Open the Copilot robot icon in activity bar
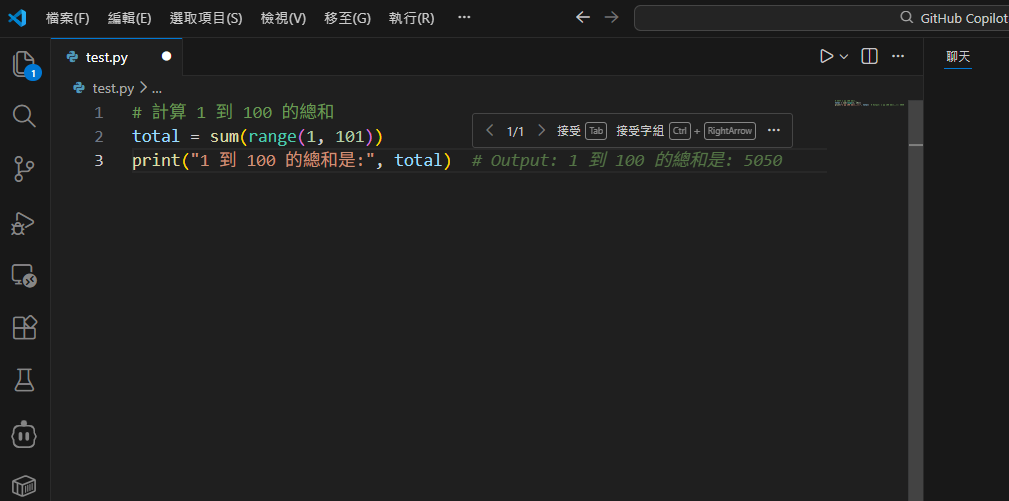The width and height of the screenshot is (1009, 501). coord(24,435)
